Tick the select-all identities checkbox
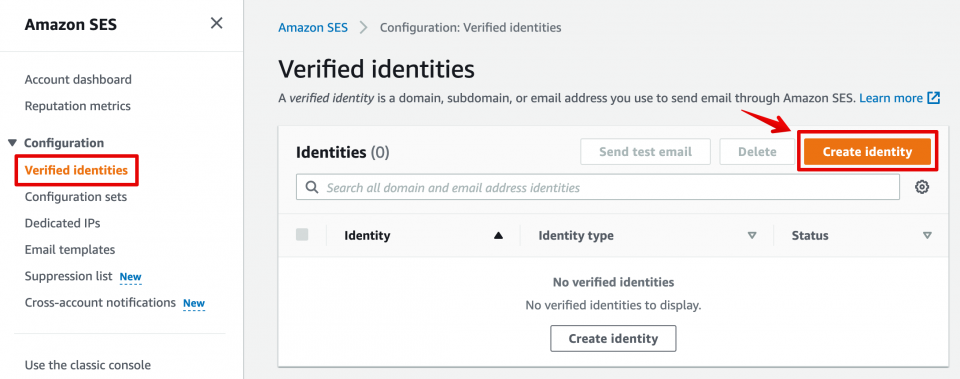960x379 pixels. click(x=302, y=235)
